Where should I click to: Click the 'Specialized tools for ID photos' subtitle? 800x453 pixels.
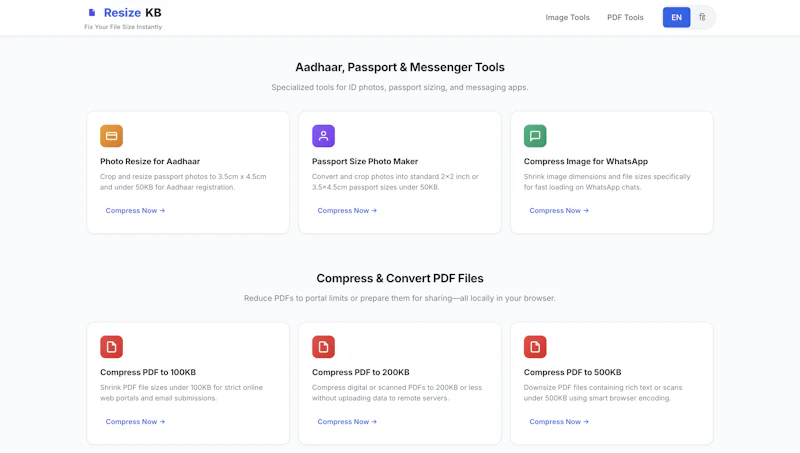click(400, 87)
